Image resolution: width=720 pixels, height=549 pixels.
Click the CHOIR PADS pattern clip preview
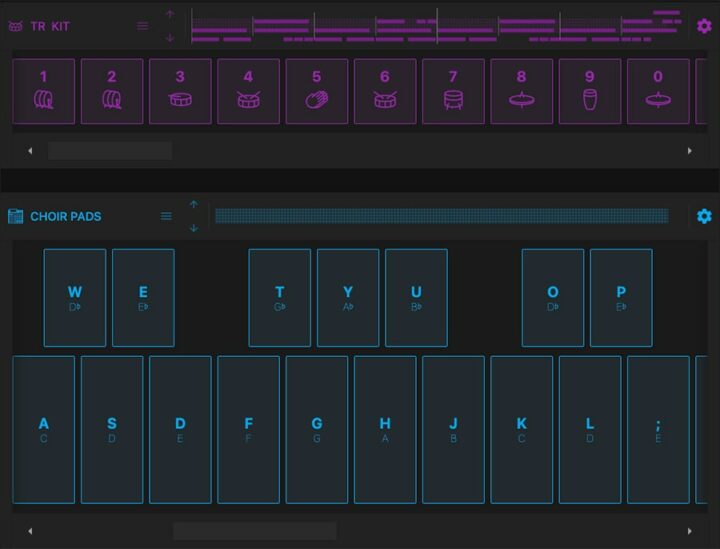[x=441, y=216]
